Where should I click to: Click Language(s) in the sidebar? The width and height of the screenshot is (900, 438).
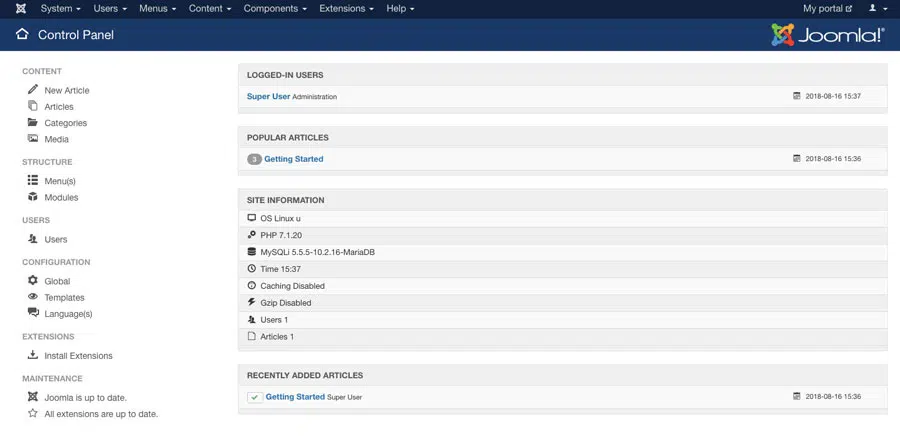68,314
